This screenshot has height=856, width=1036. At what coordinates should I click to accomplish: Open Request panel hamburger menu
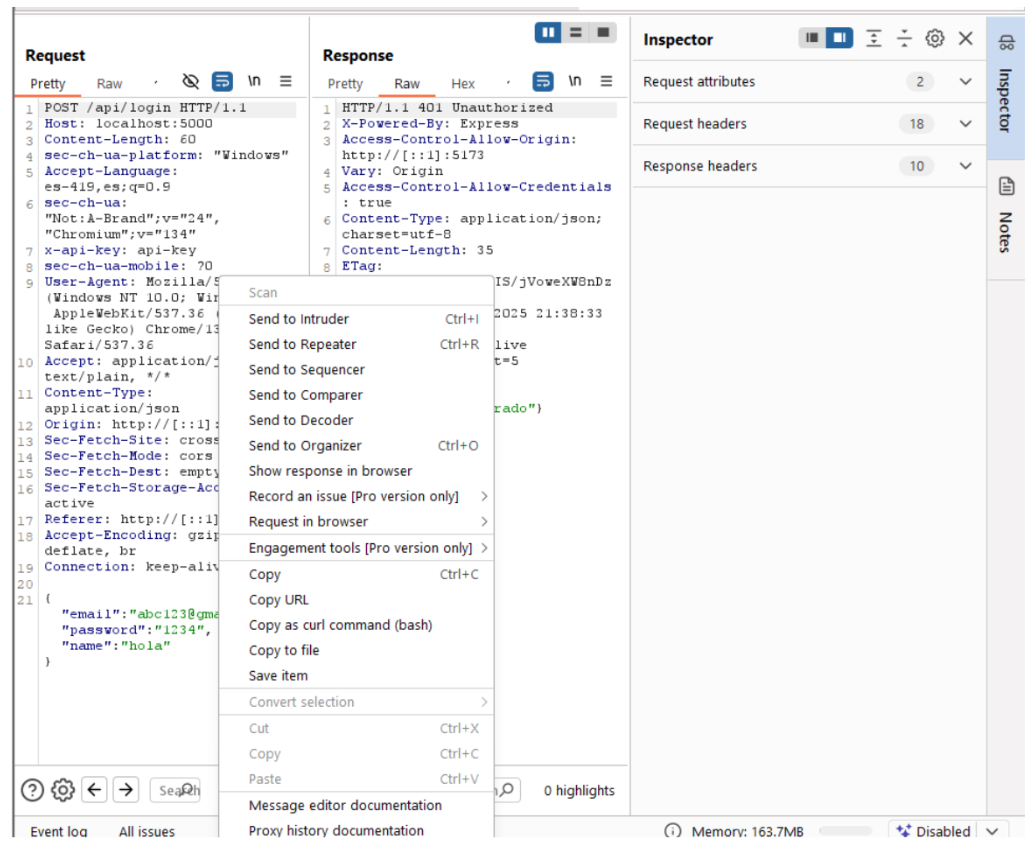pyautogui.click(x=285, y=81)
